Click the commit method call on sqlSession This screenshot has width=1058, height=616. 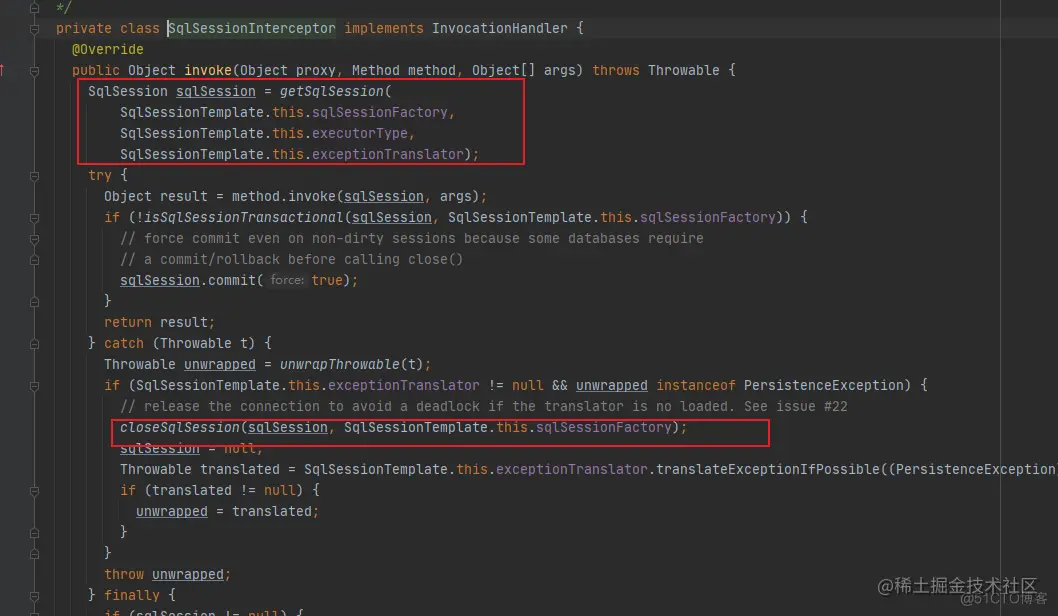(x=231, y=280)
